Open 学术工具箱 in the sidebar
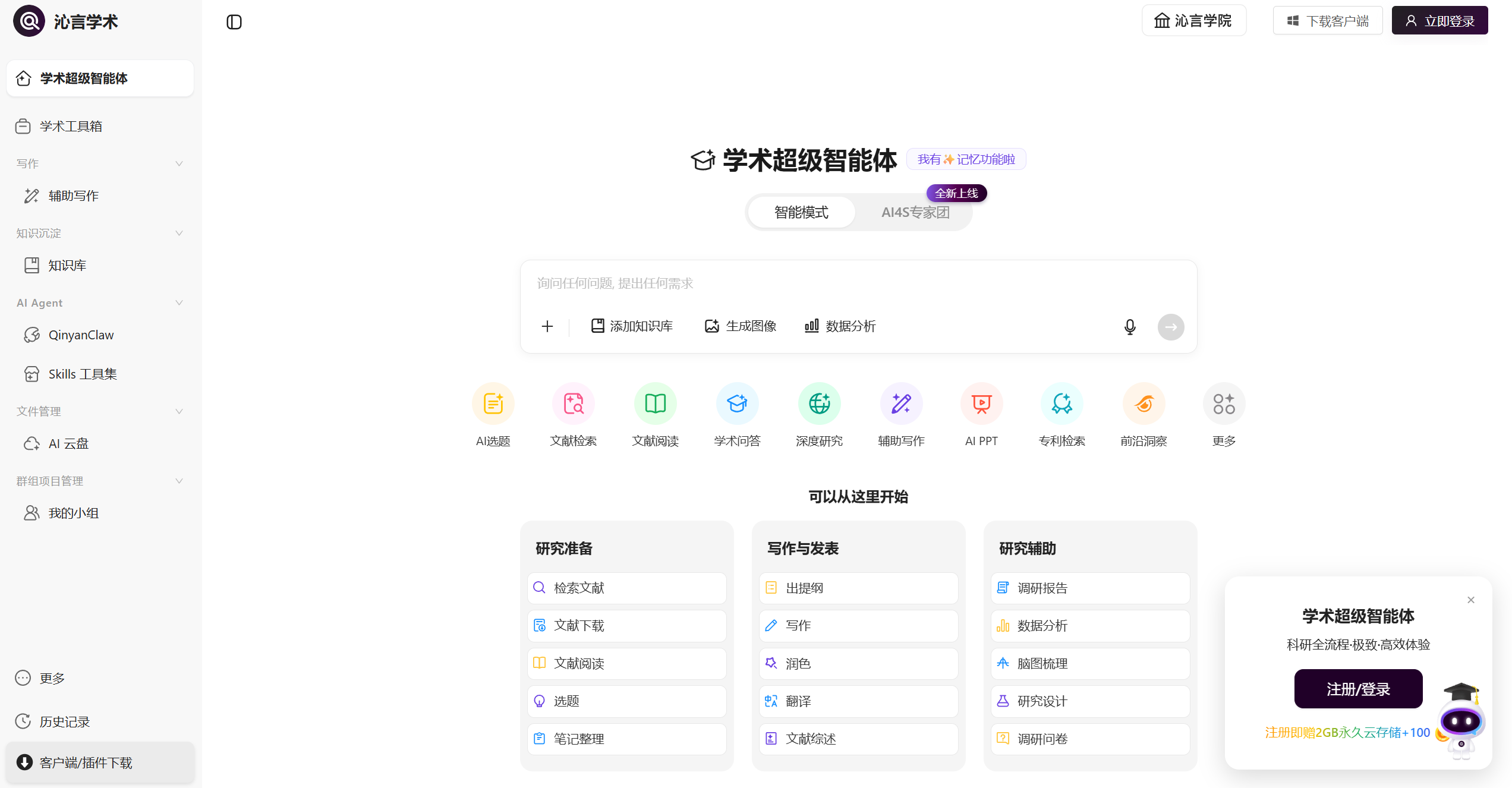Viewport: 1512px width, 788px height. tap(100, 126)
